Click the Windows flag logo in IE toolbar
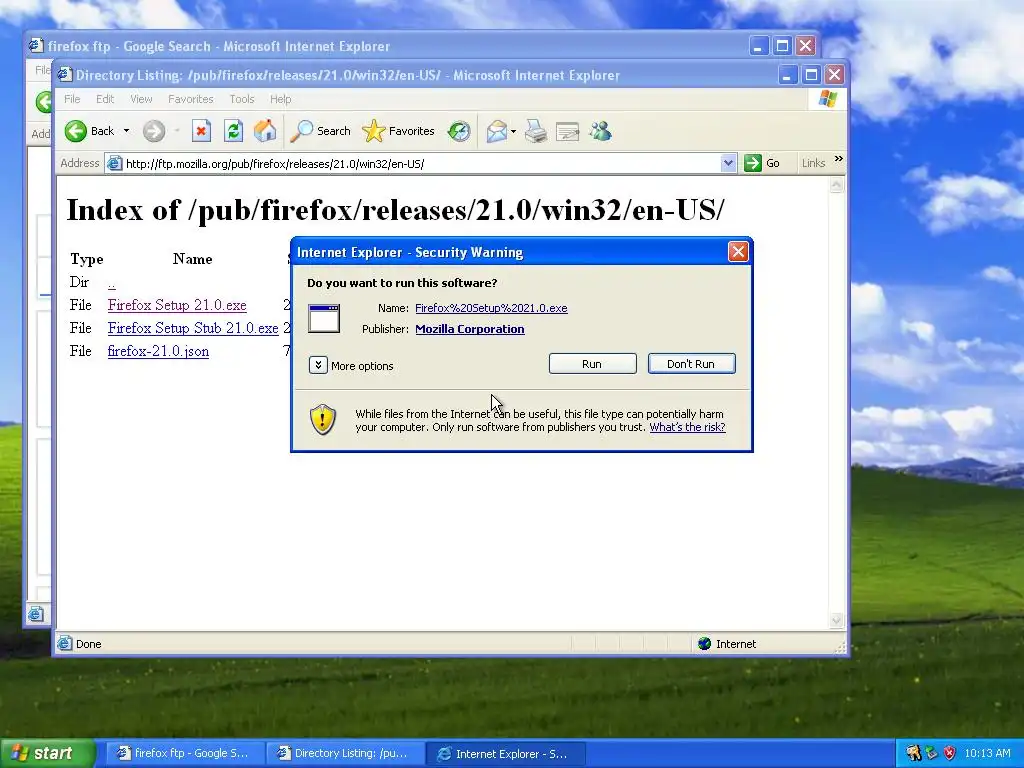 [x=827, y=99]
